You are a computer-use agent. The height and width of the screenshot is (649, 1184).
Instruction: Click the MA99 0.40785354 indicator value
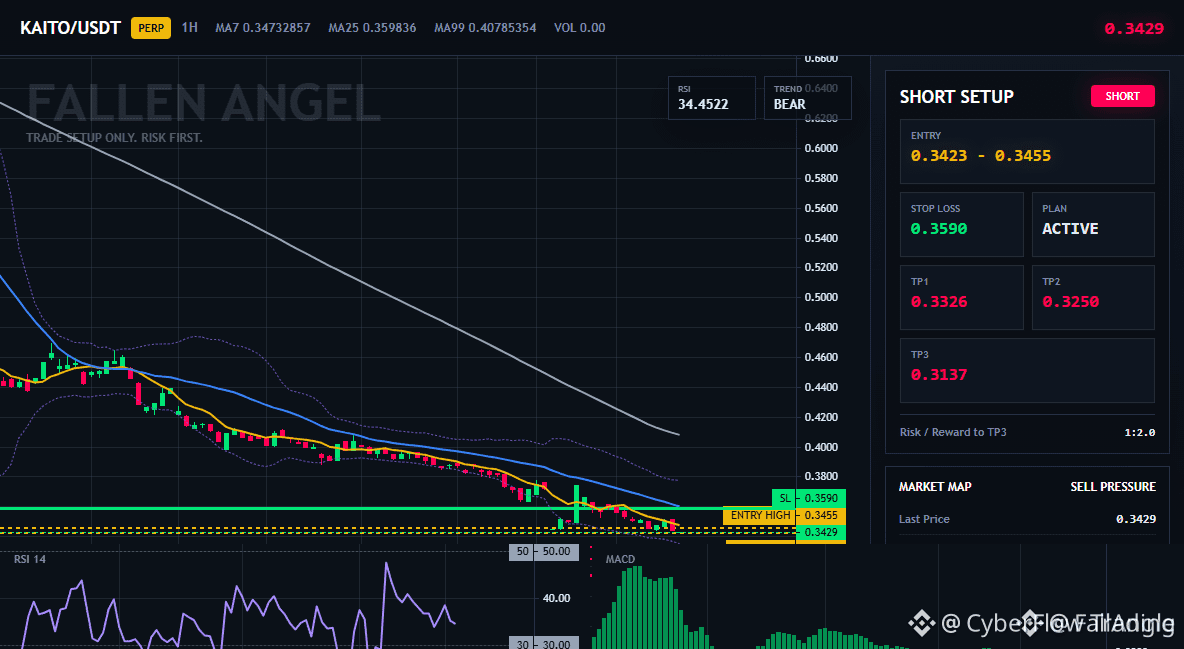486,28
